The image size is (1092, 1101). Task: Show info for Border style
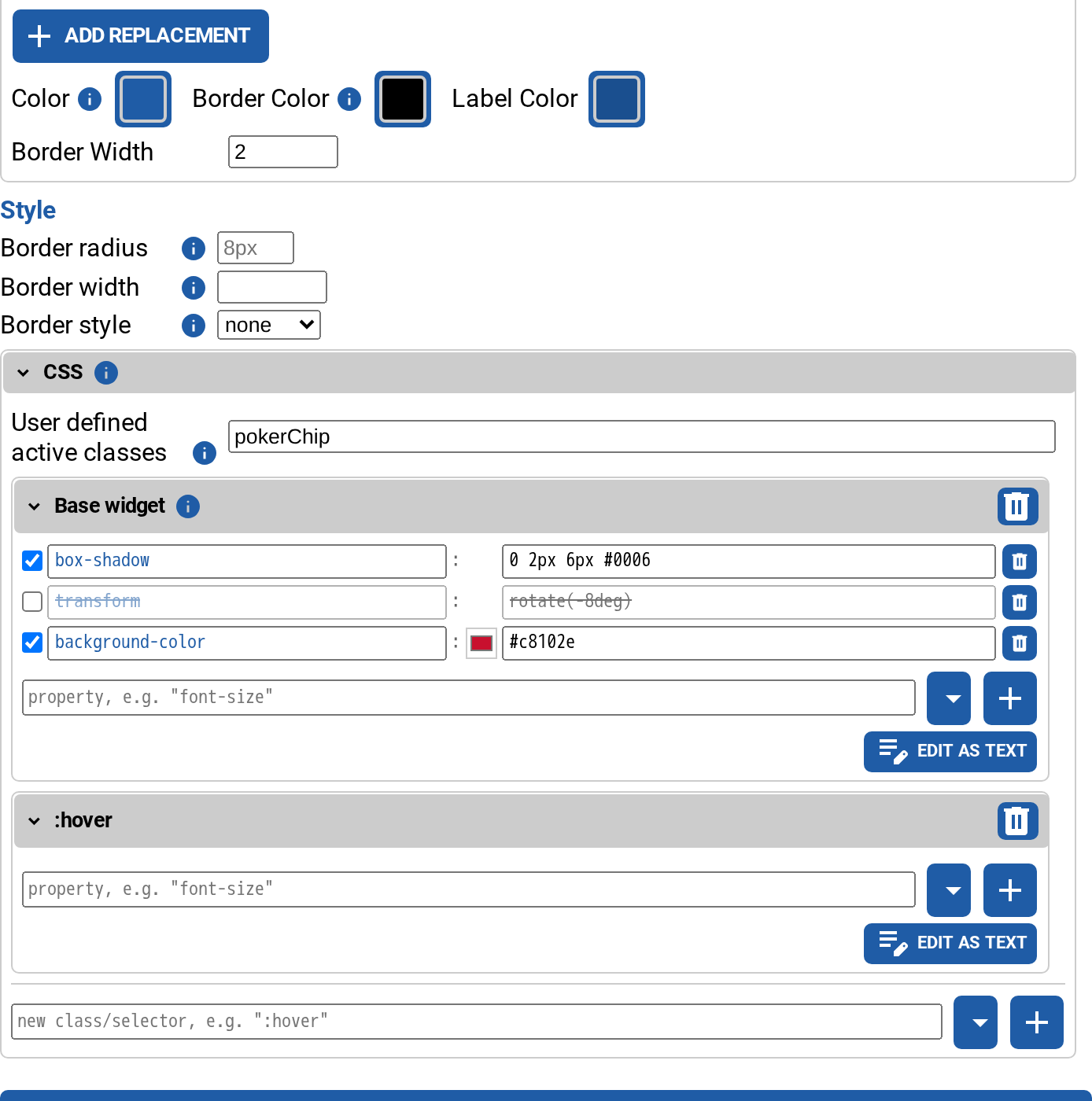click(194, 326)
